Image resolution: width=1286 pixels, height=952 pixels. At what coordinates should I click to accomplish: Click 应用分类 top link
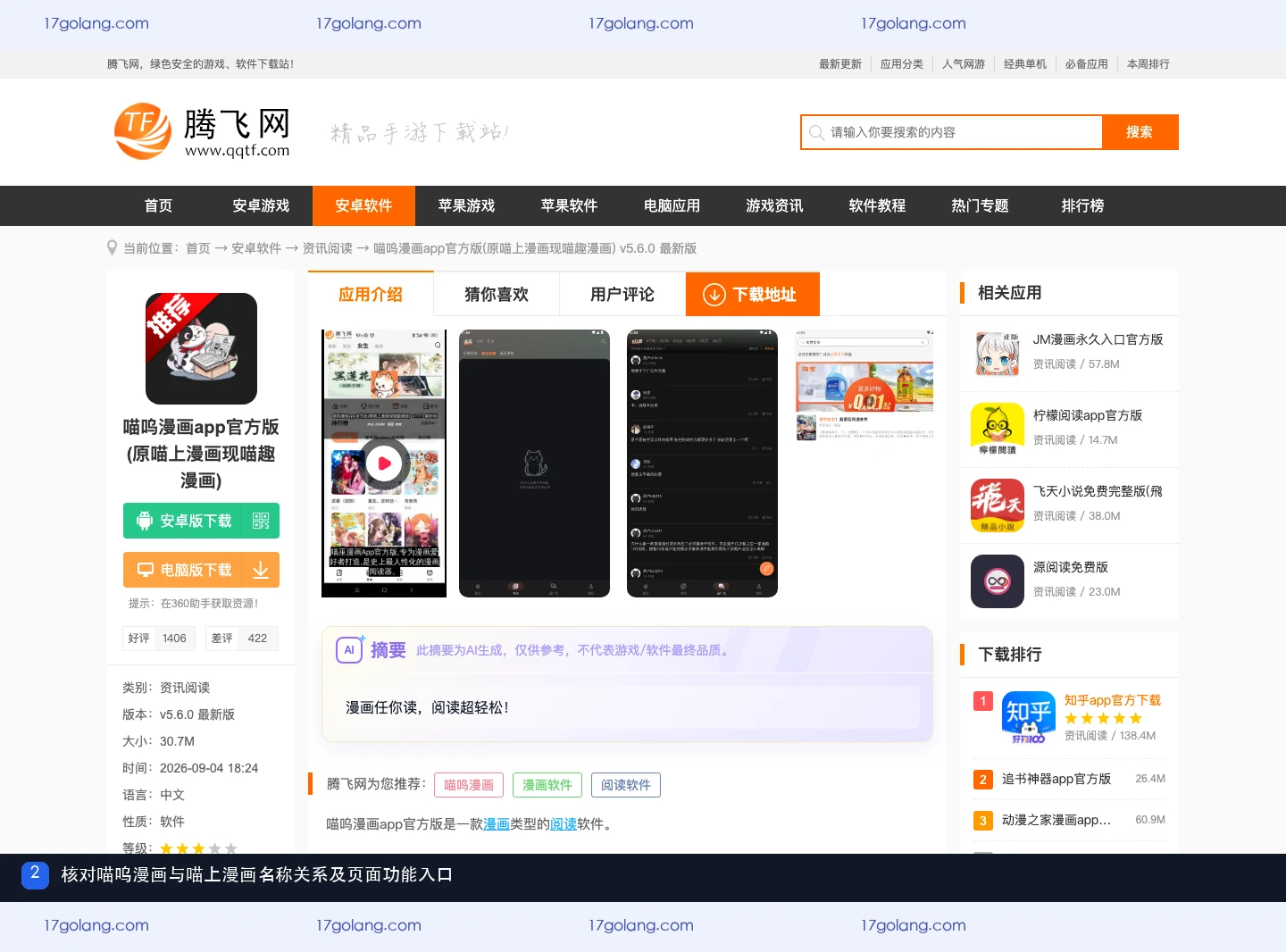pos(902,64)
